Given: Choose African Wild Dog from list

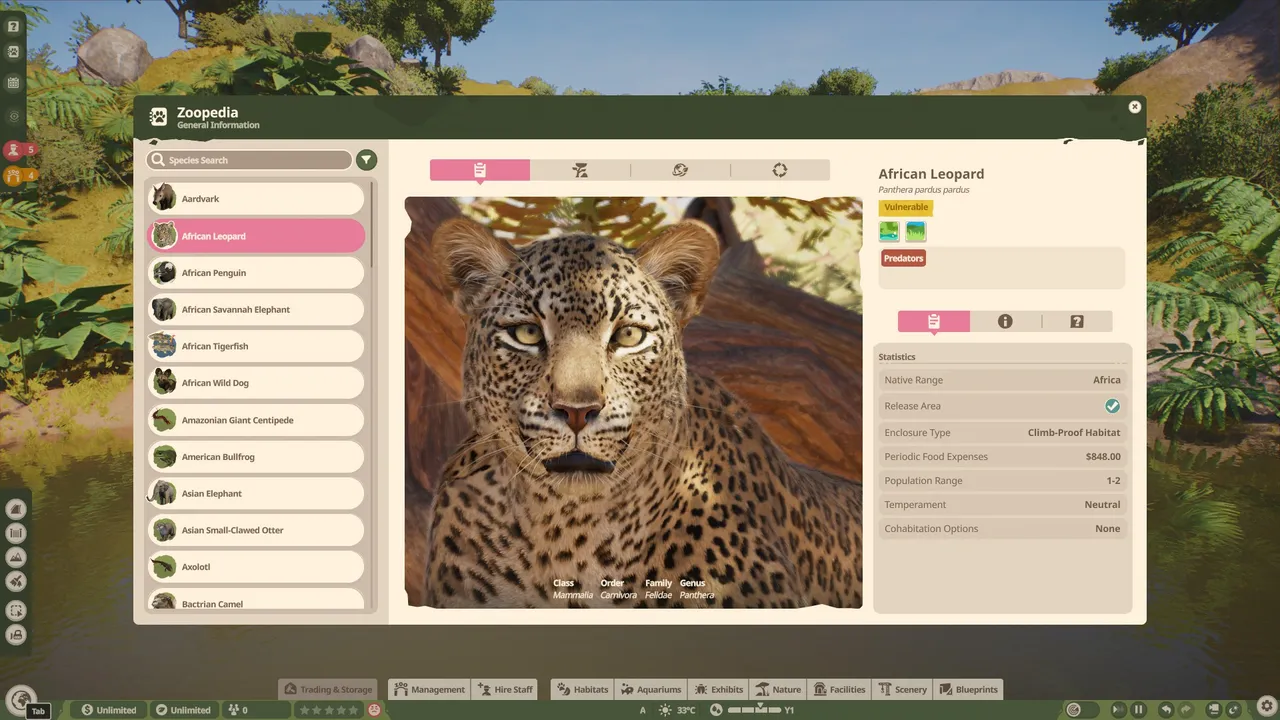Looking at the screenshot, I should click(257, 383).
